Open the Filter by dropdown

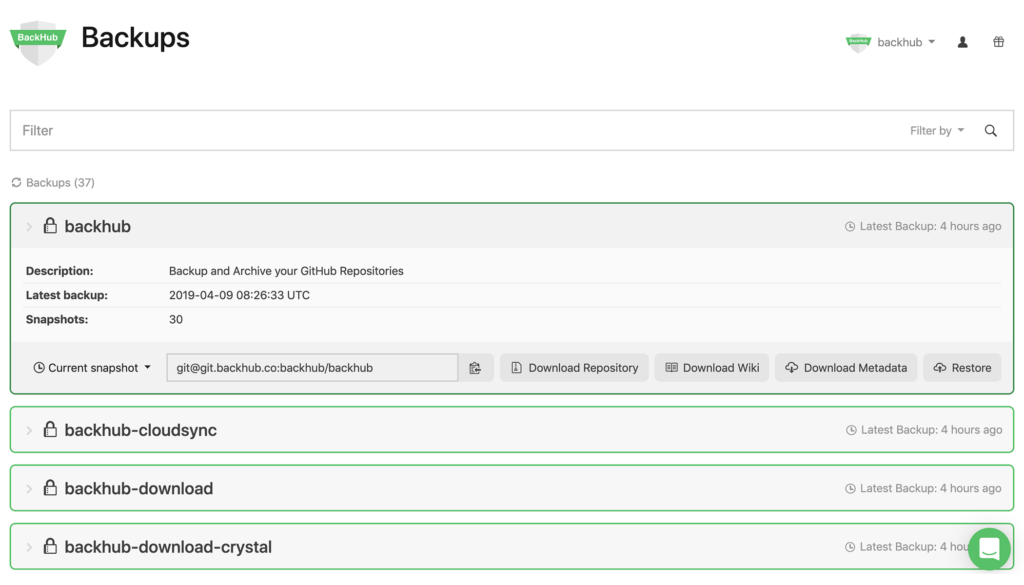(936, 131)
